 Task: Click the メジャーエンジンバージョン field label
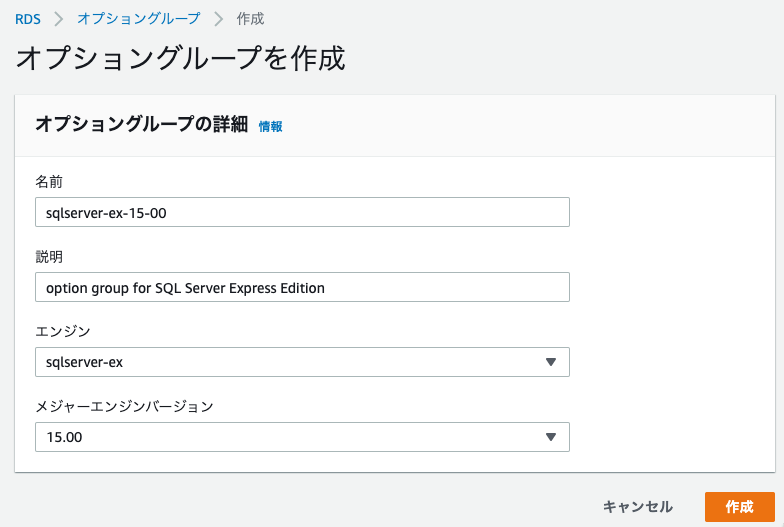124,406
